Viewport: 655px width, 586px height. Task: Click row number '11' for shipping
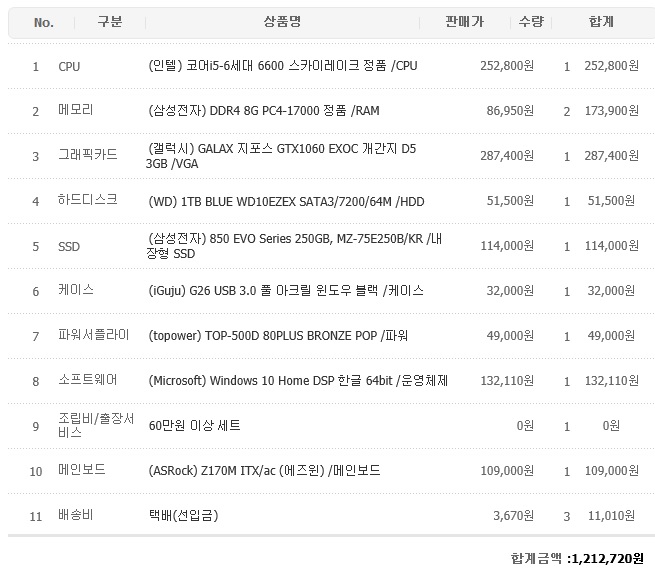(36, 517)
